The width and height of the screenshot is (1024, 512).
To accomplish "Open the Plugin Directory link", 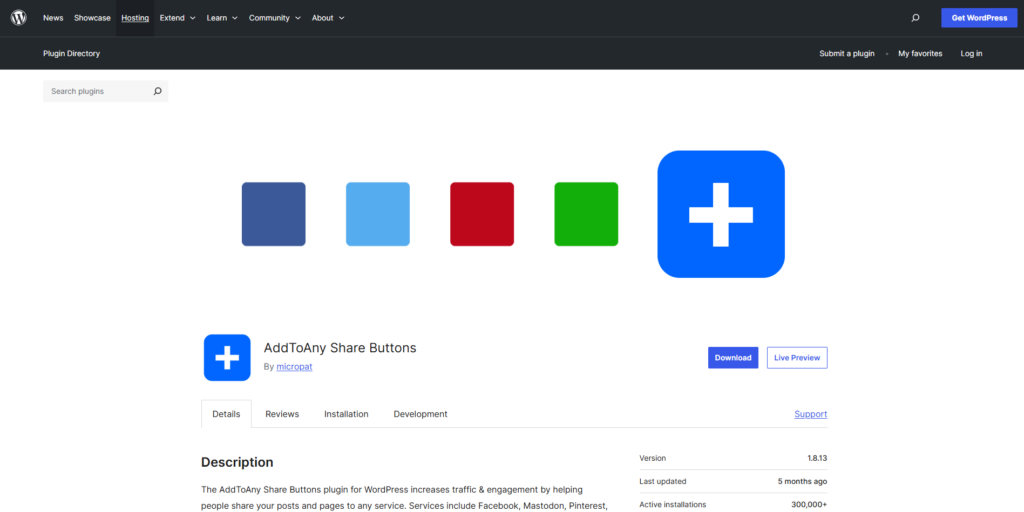I will [x=71, y=54].
